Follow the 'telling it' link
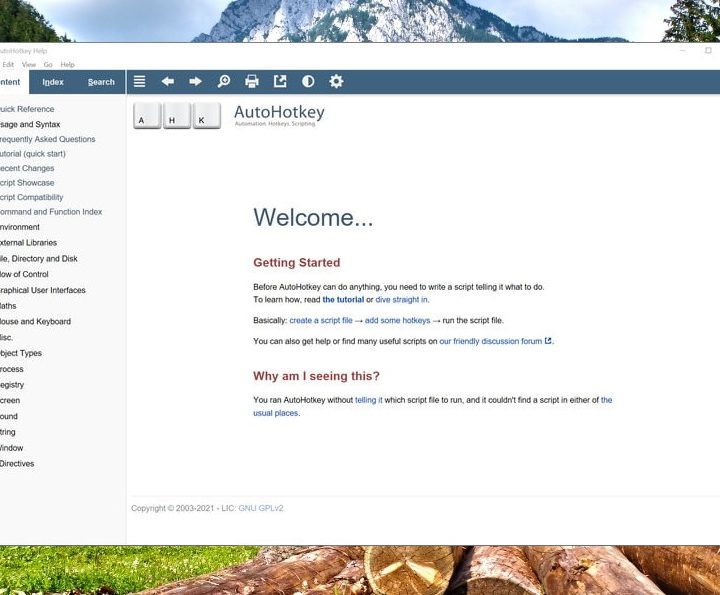This screenshot has height=595, width=720. pyautogui.click(x=368, y=400)
